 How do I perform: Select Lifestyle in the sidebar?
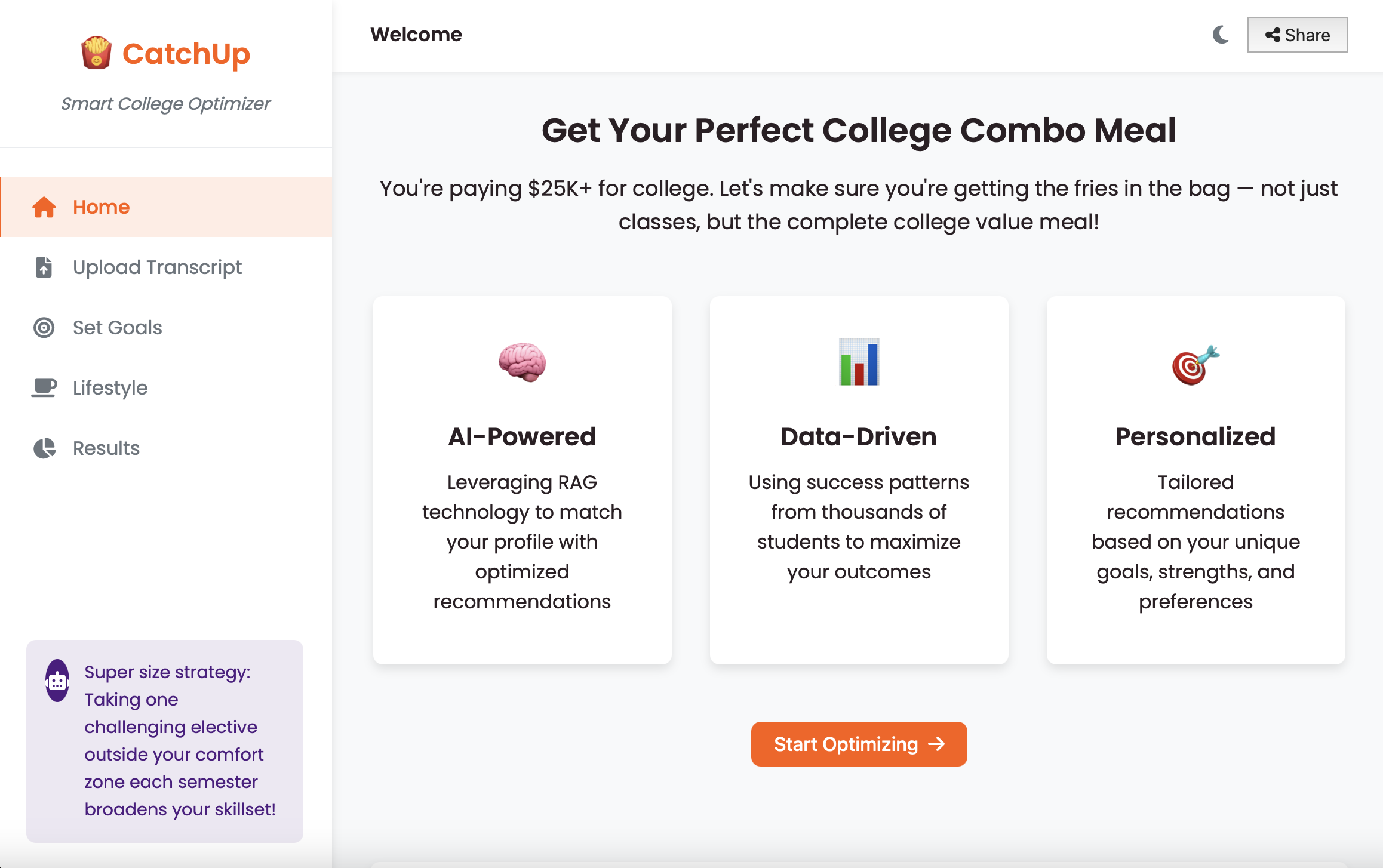point(110,388)
